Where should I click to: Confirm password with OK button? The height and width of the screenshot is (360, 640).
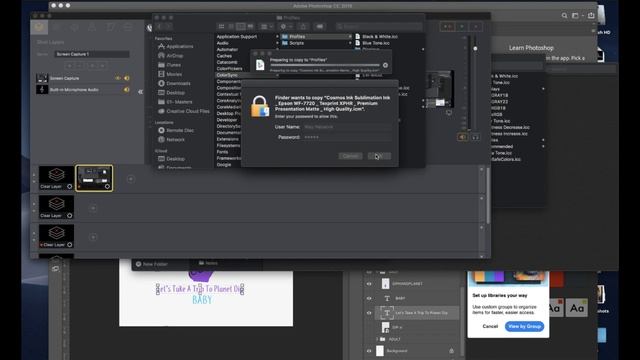379,156
